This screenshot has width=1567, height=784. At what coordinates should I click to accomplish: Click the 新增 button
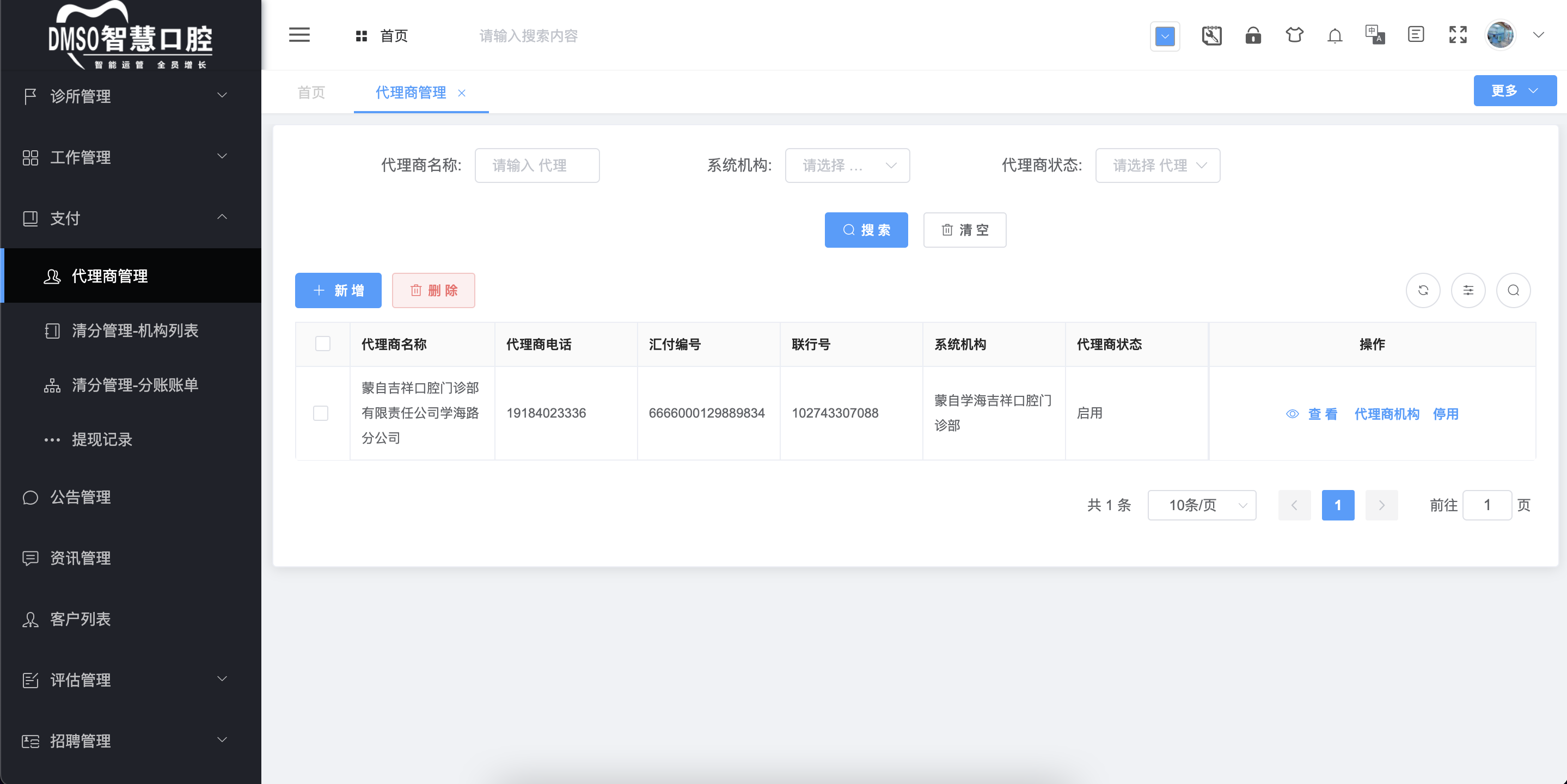coord(338,290)
